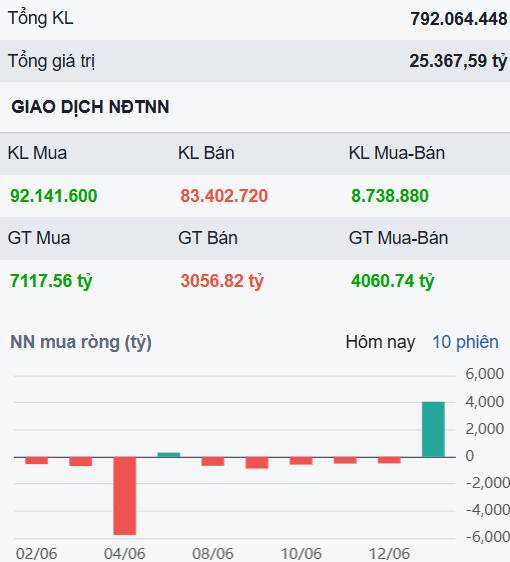
Task: Click the 04/06 axis date label
Action: click(x=124, y=554)
